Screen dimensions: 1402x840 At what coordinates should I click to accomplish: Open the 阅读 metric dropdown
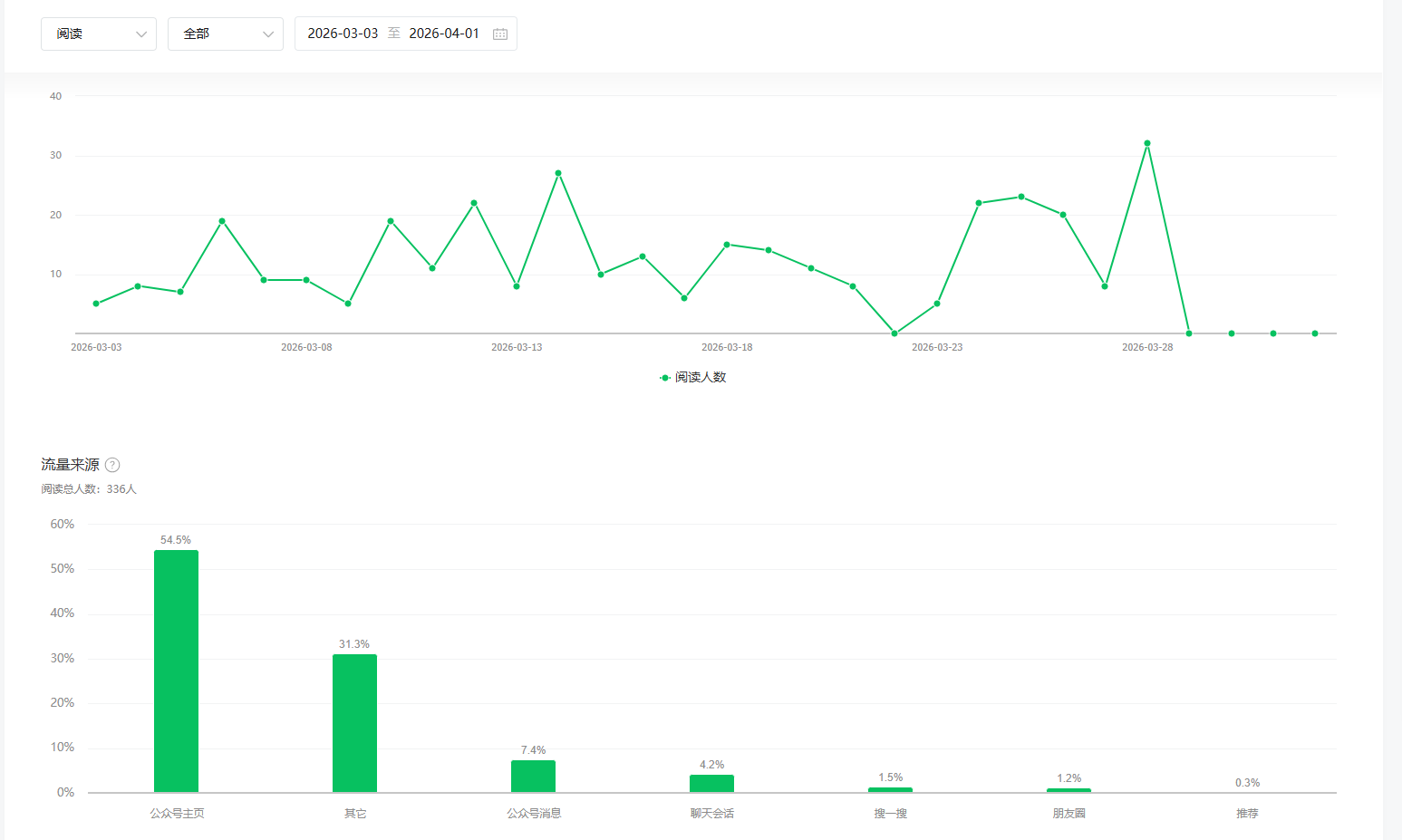98,34
